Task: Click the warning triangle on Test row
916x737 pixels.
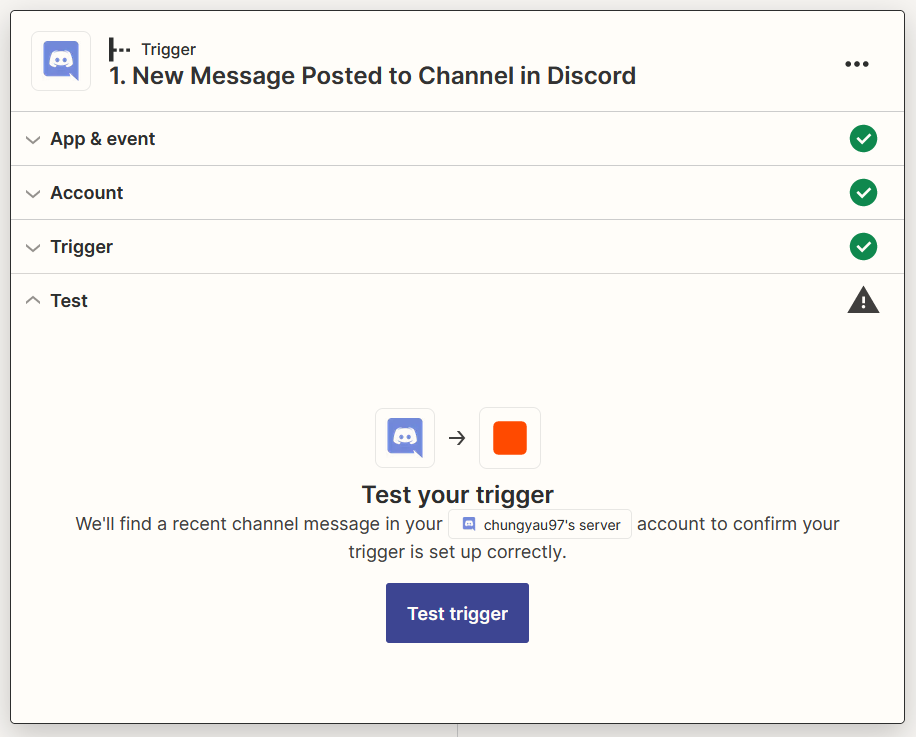Action: tap(863, 300)
